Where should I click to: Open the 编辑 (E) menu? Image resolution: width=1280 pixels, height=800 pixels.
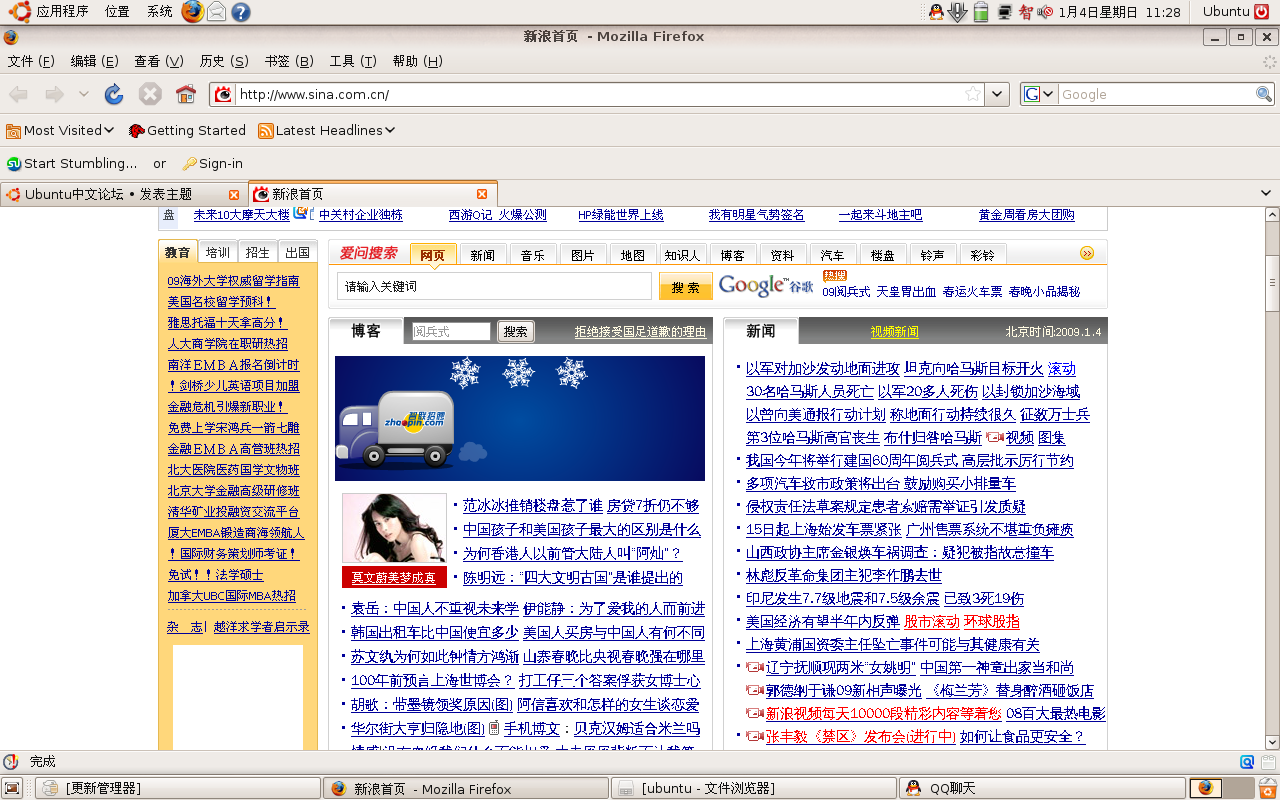94,61
